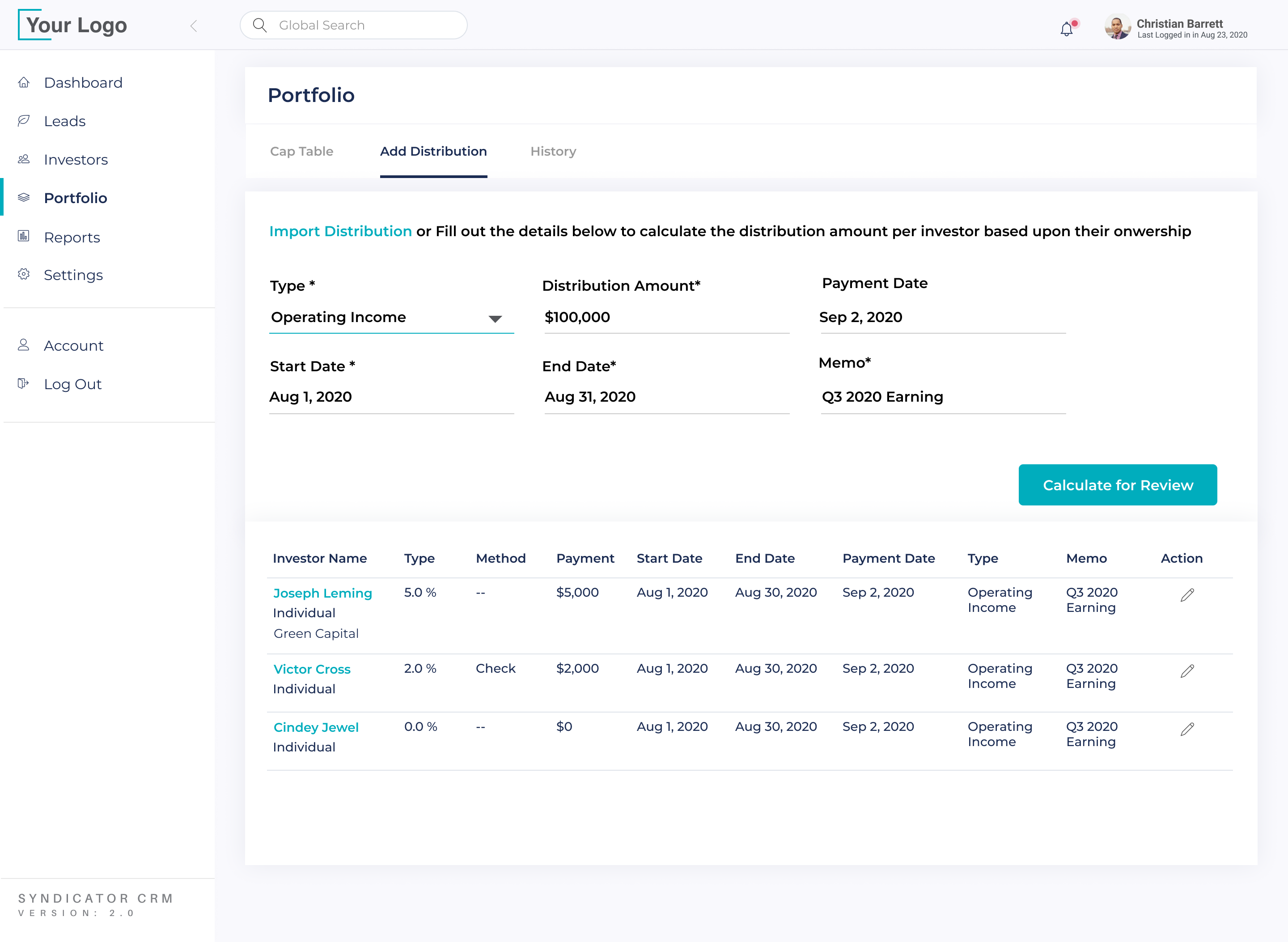Switch to the History tab

coord(553,152)
